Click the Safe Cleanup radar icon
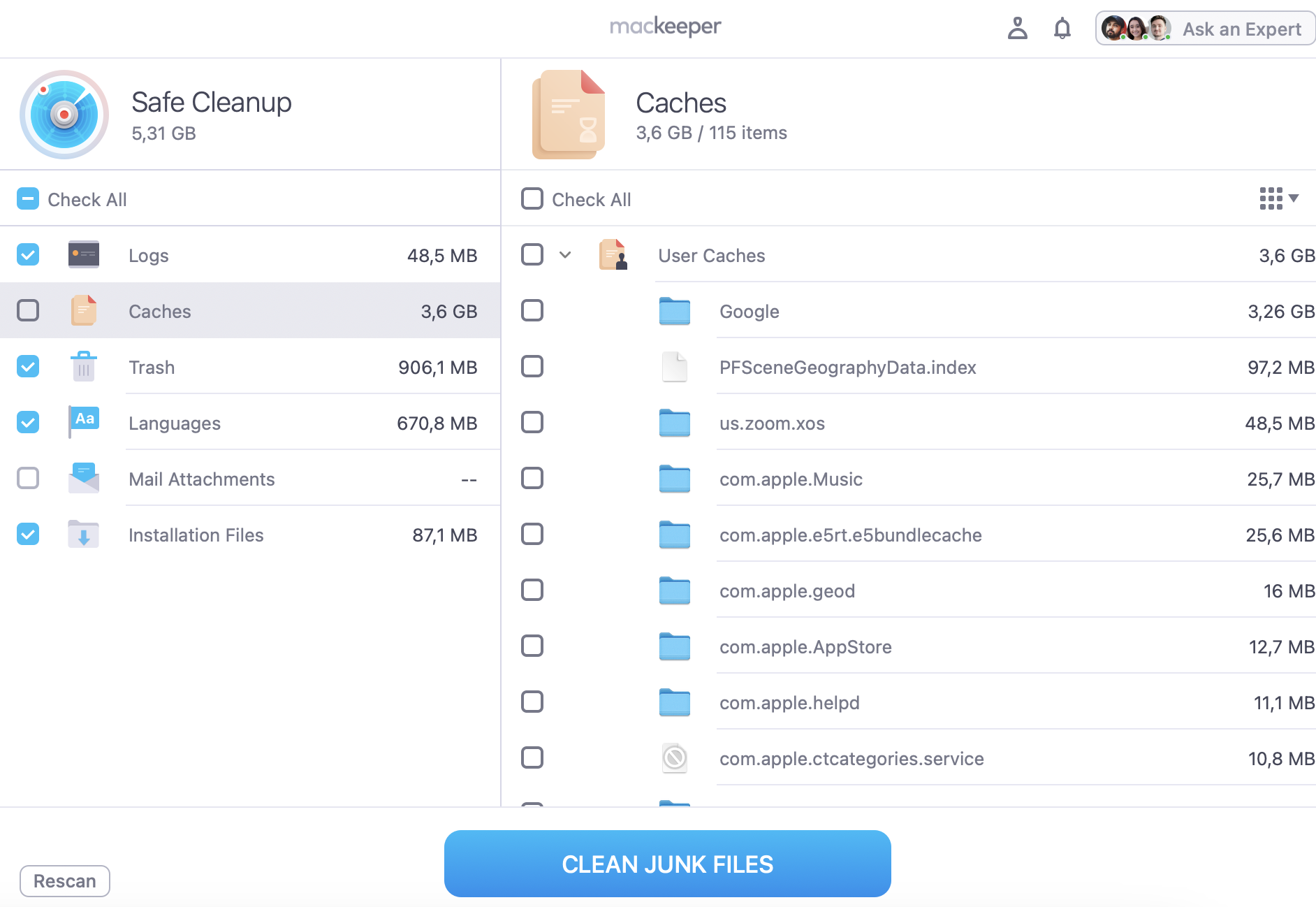Screen dimensions: 1316x907 64,114
